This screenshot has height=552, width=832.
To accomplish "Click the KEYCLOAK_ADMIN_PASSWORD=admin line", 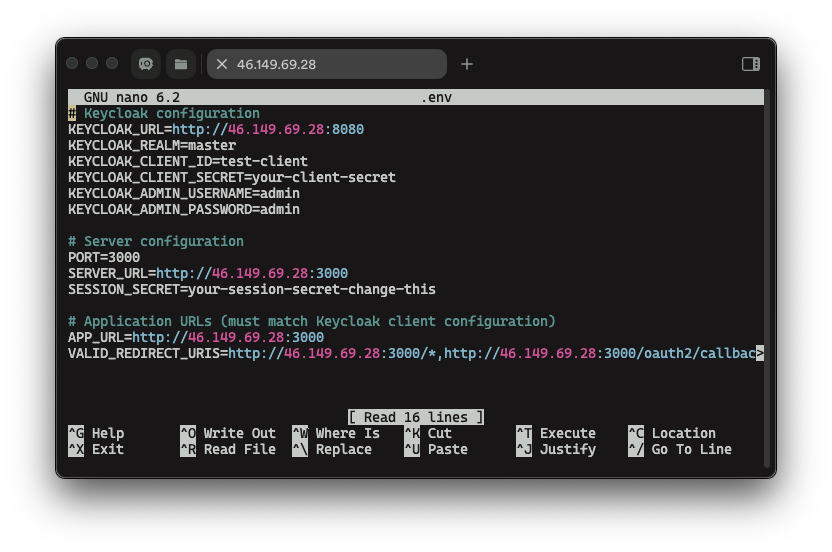I will (184, 209).
